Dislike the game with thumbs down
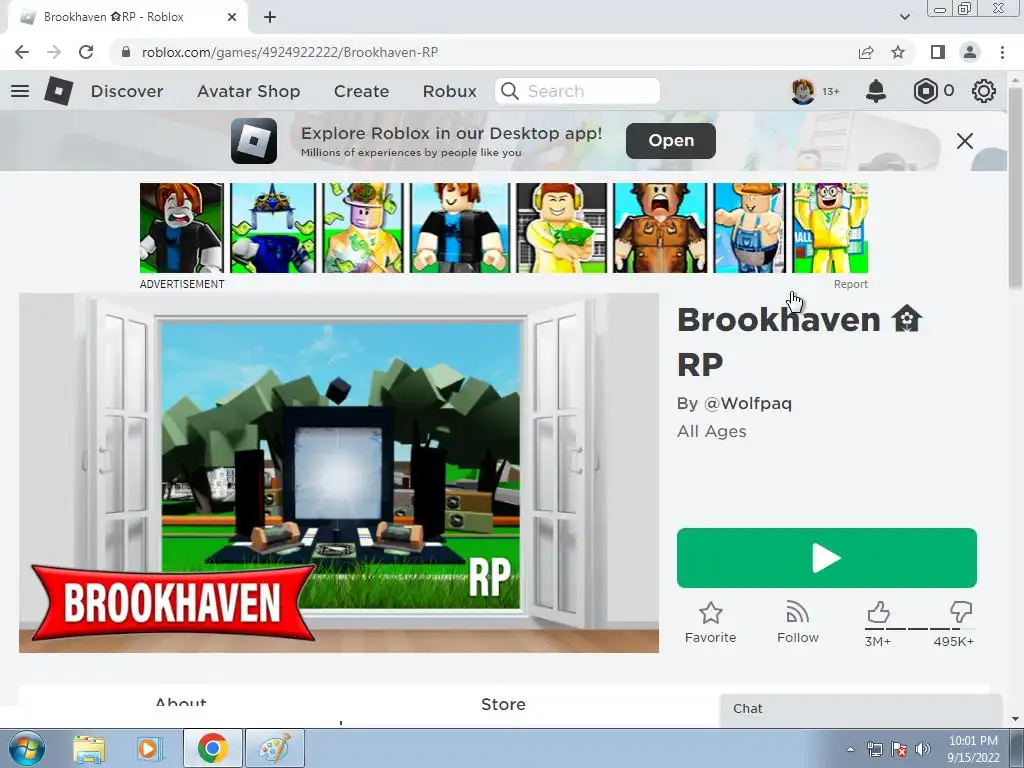 pyautogui.click(x=961, y=613)
